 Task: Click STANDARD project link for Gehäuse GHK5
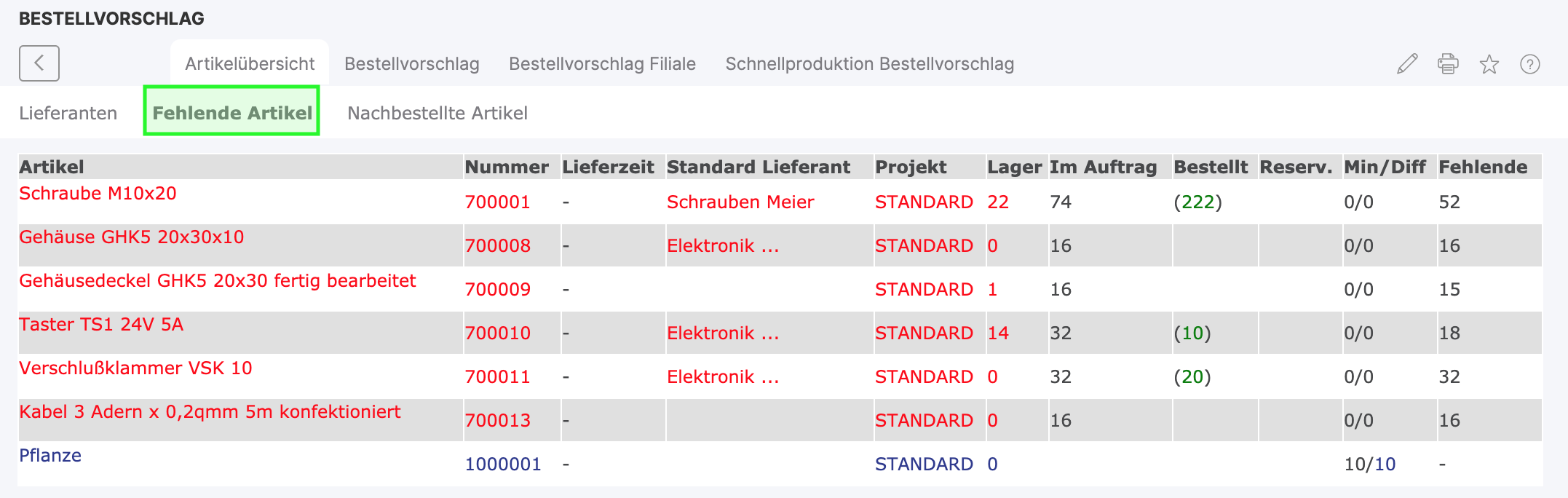(x=924, y=245)
